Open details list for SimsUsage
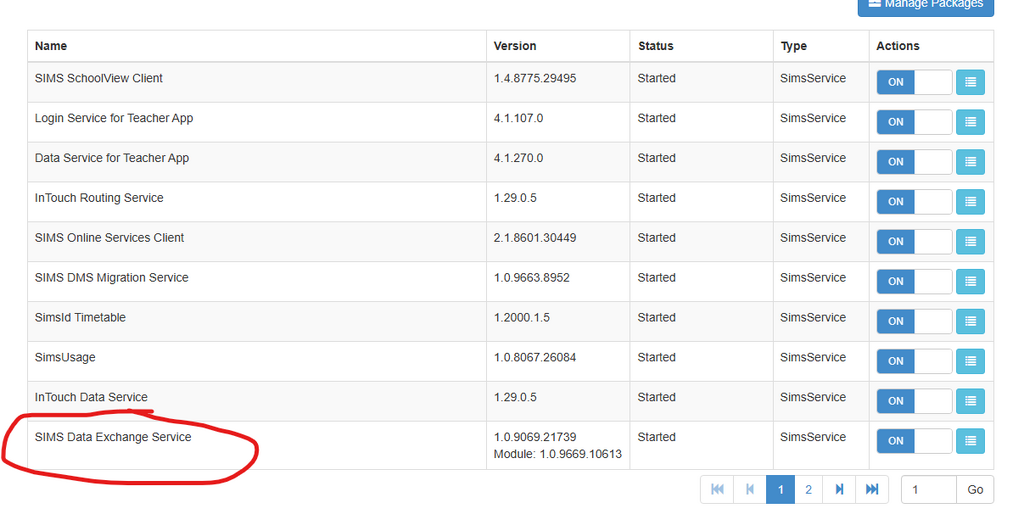Image resolution: width=1024 pixels, height=531 pixels. 970,361
